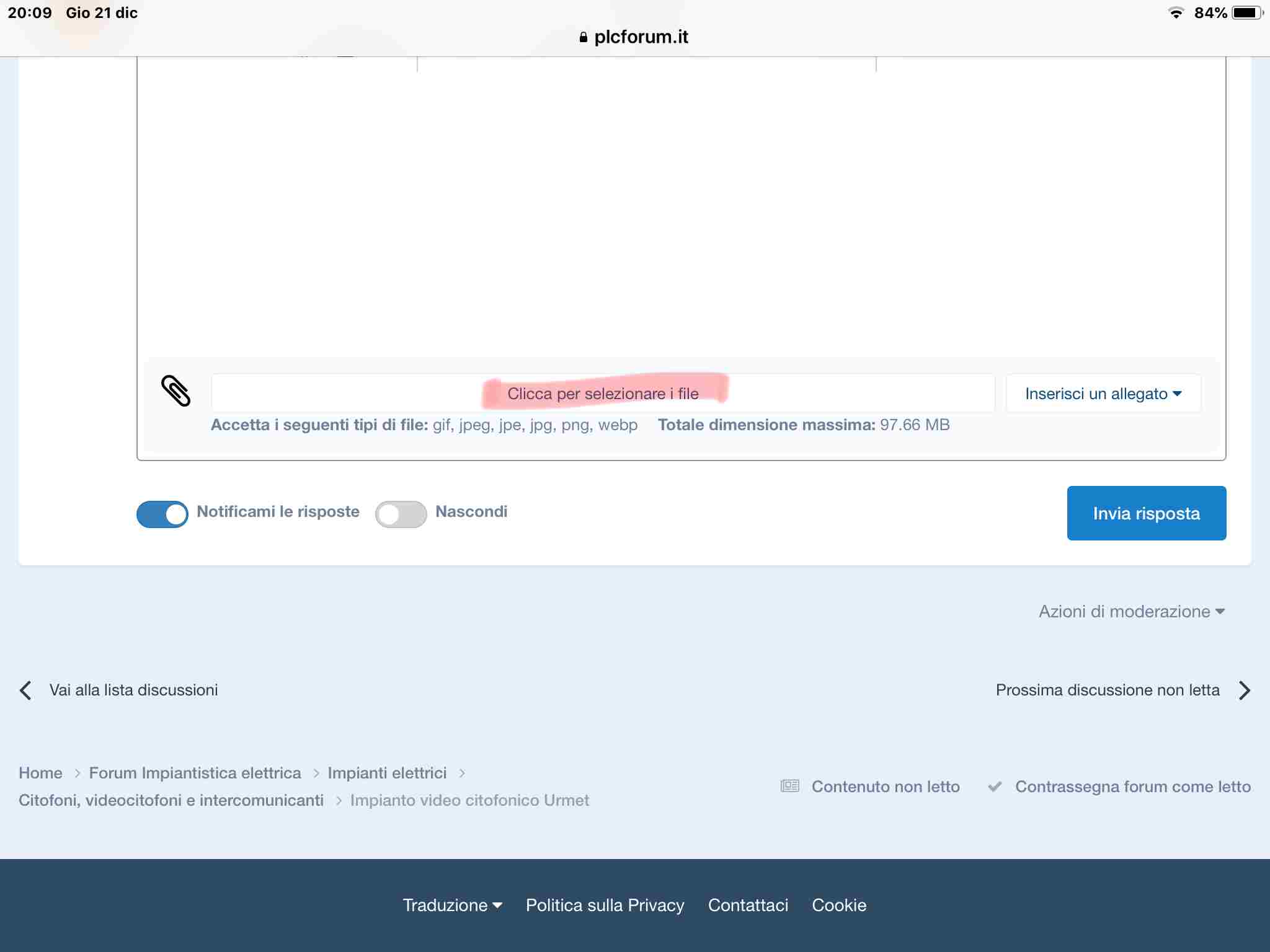Click Impianto video citofonico Urmet breadcrumb text

coord(469,800)
